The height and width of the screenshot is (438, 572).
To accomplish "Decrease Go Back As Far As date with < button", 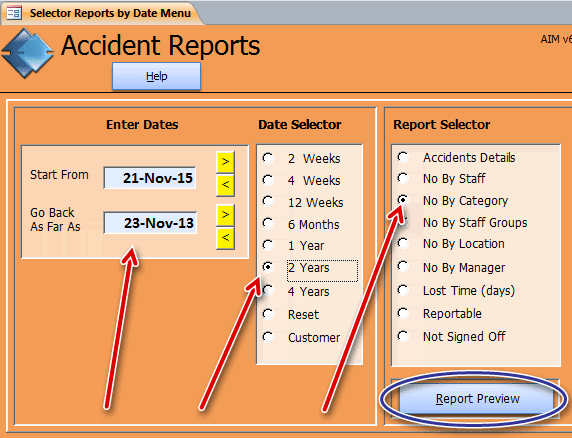I will point(225,238).
